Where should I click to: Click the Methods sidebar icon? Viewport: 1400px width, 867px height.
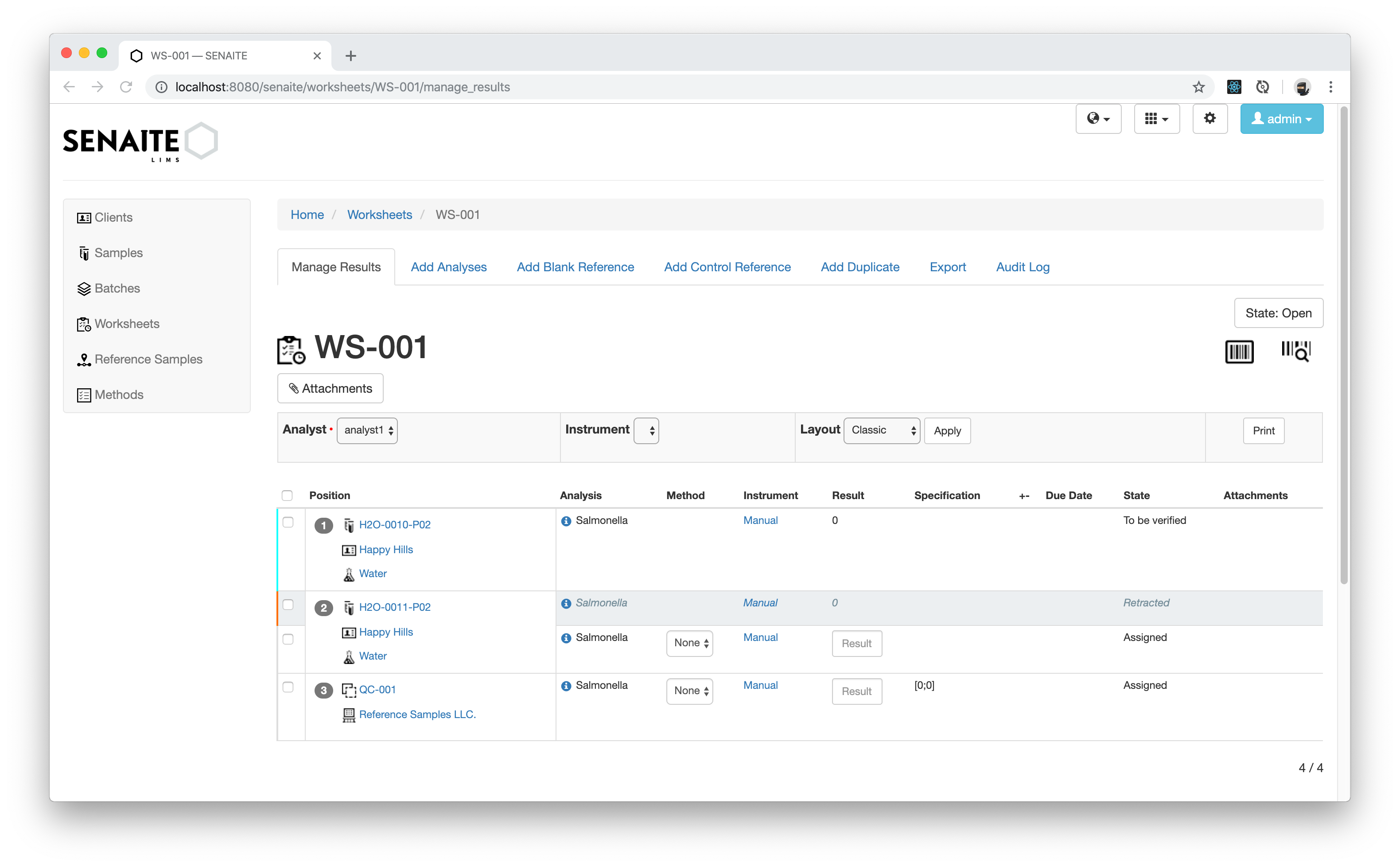click(x=84, y=396)
